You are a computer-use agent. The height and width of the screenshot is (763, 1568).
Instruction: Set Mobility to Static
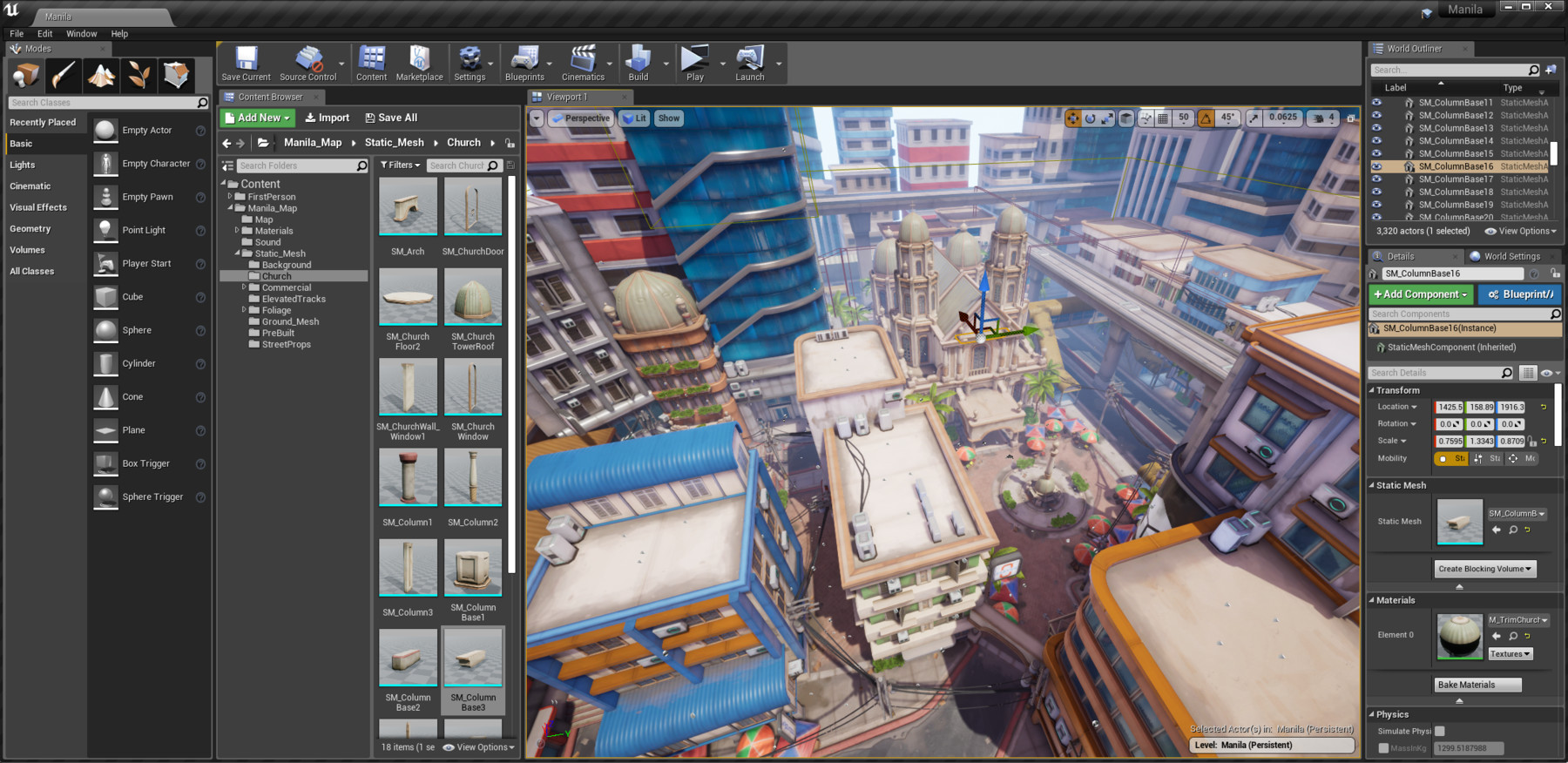tap(1451, 458)
